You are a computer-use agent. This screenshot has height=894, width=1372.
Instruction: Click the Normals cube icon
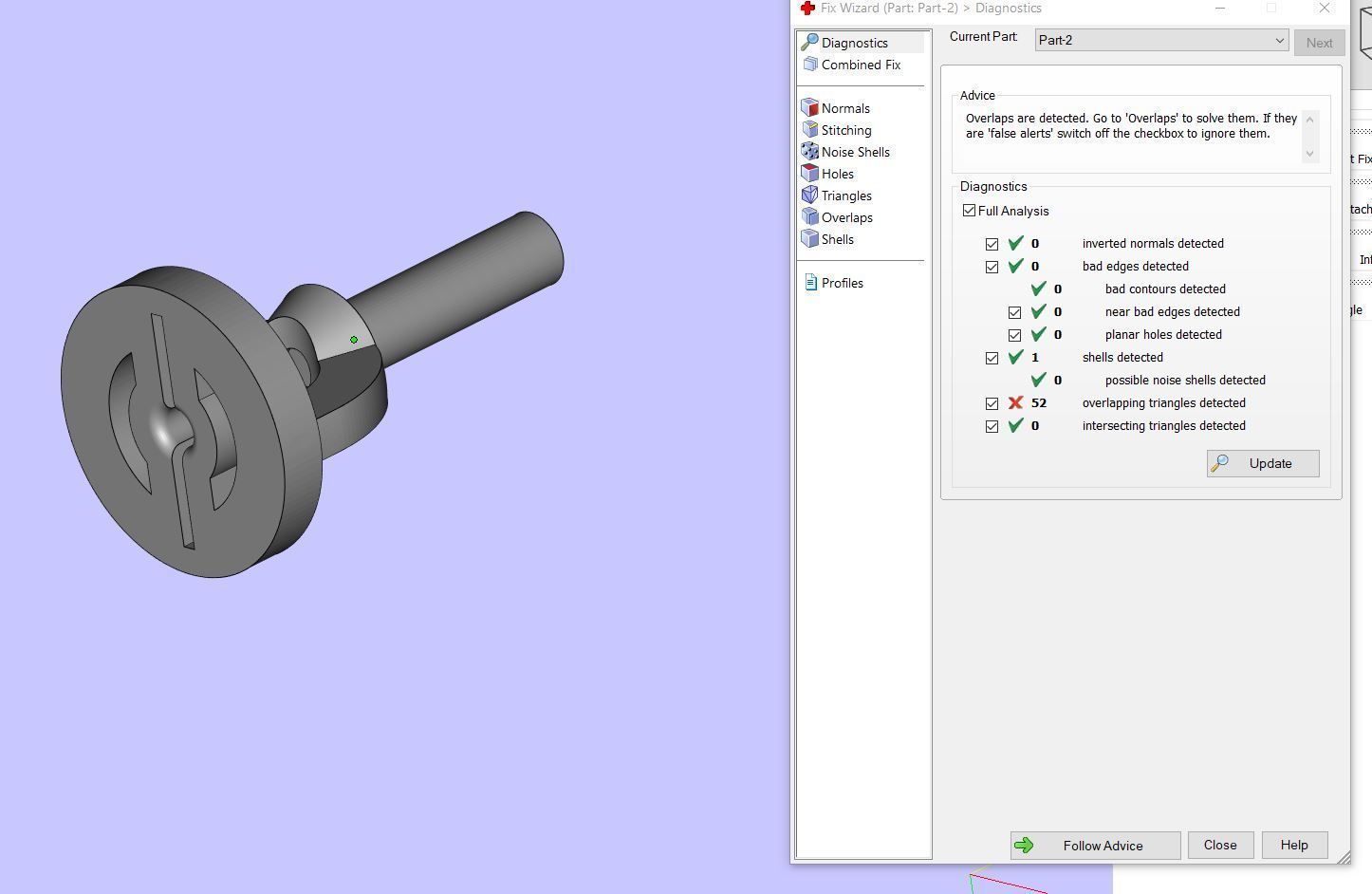pos(809,108)
